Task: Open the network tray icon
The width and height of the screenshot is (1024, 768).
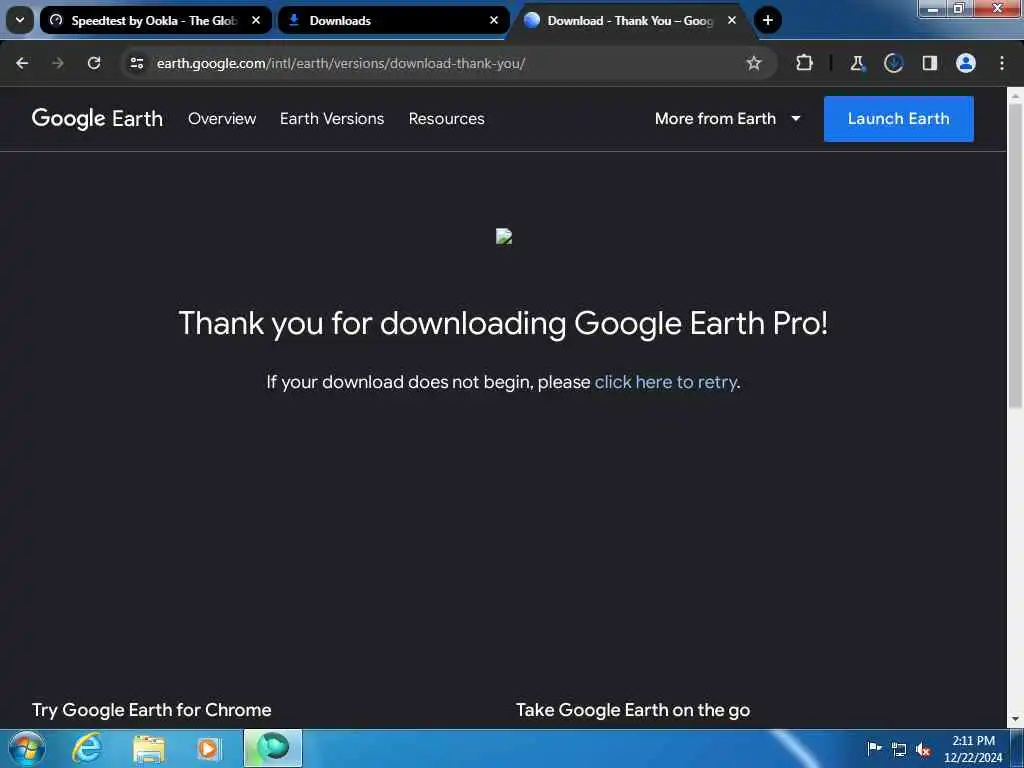Action: pyautogui.click(x=899, y=749)
